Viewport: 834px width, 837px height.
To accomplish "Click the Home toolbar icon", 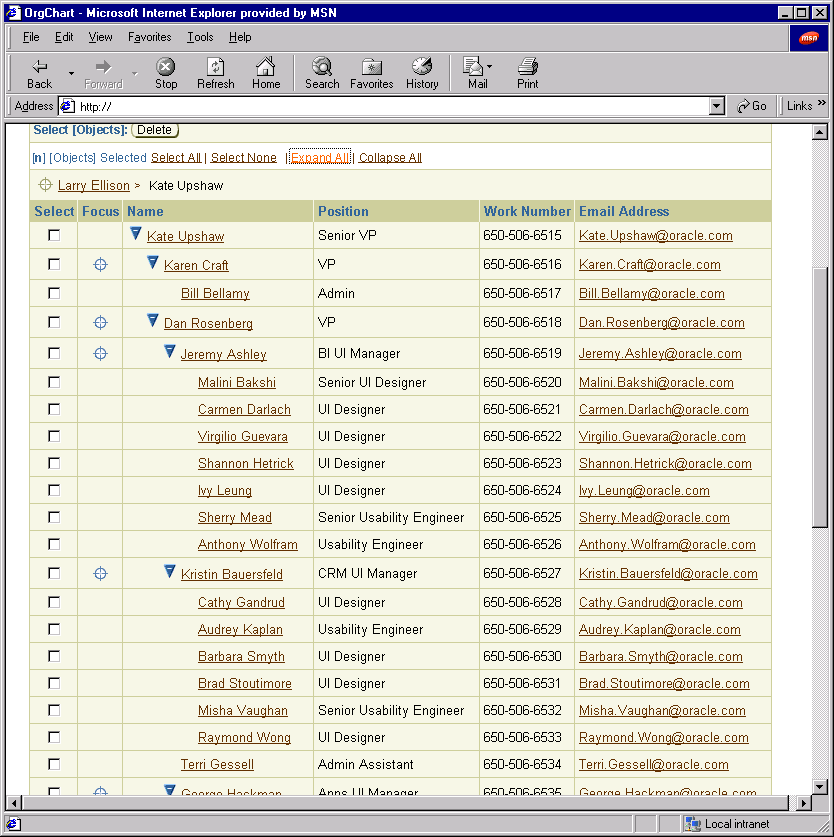I will coord(266,73).
